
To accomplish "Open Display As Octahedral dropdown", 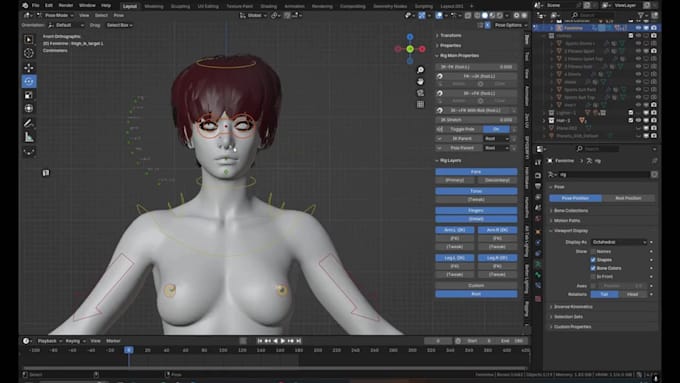I will 619,242.
